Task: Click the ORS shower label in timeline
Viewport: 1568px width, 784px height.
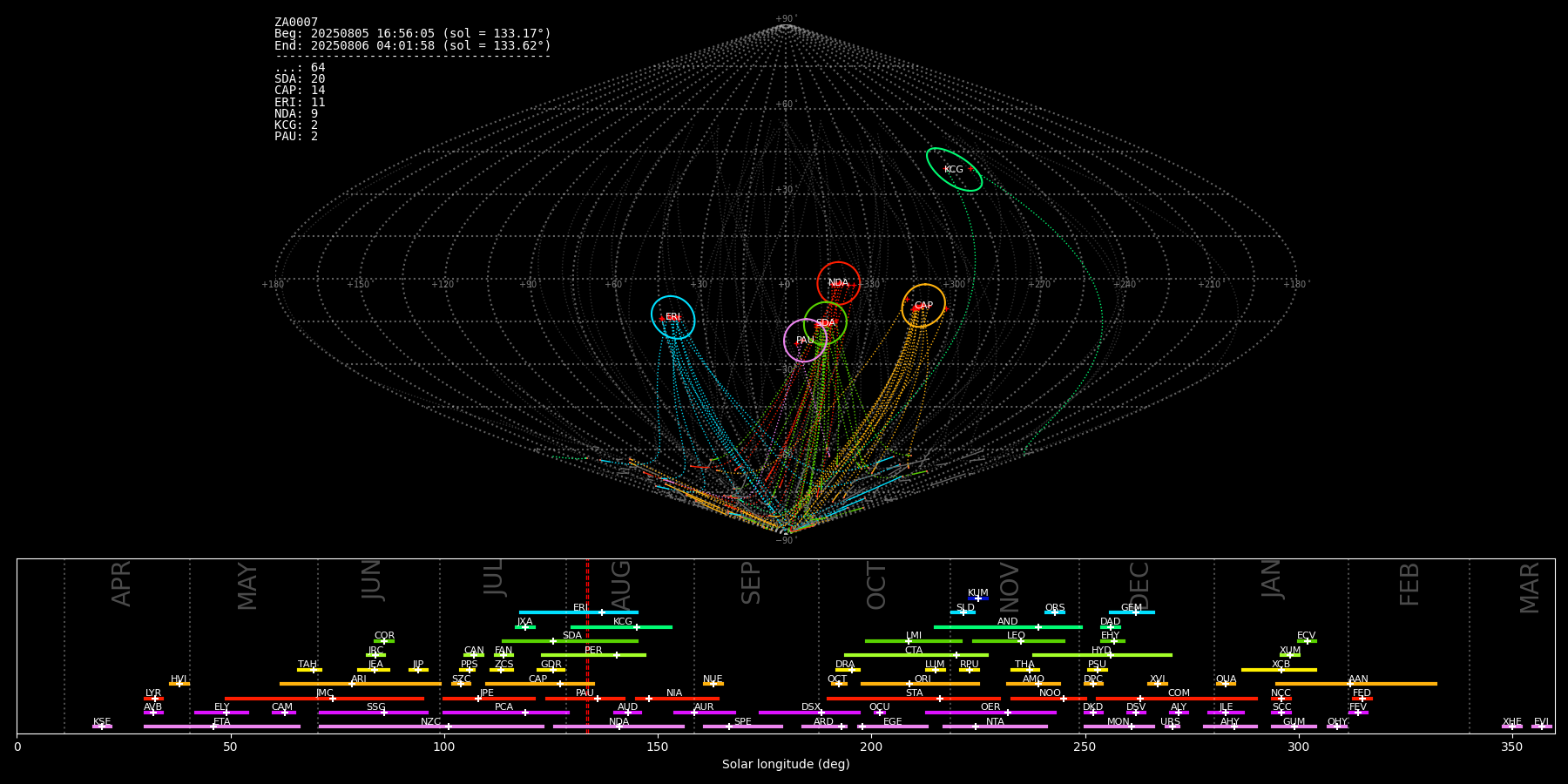Action: pos(1055,608)
